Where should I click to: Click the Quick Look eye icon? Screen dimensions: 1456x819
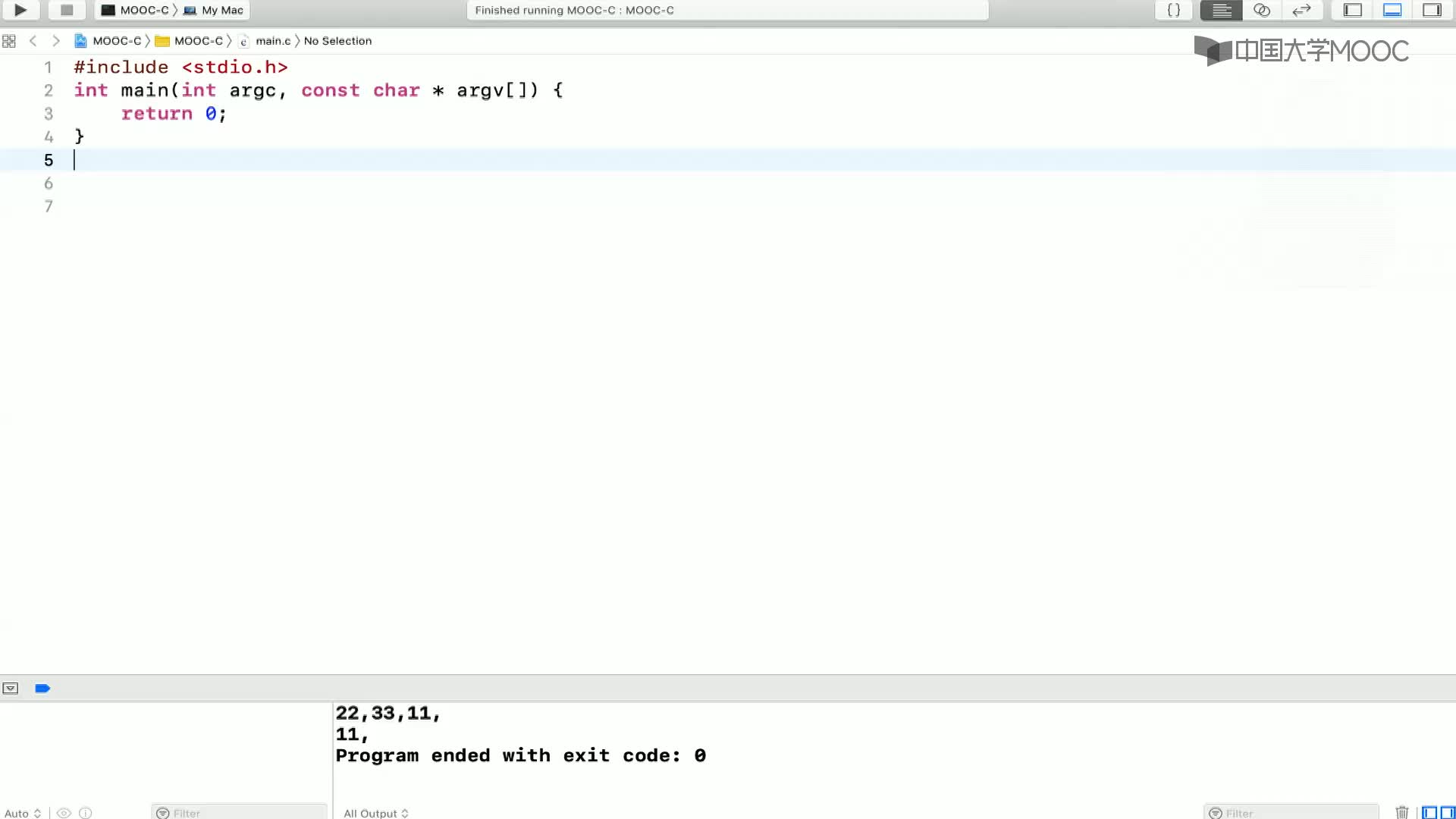[64, 813]
